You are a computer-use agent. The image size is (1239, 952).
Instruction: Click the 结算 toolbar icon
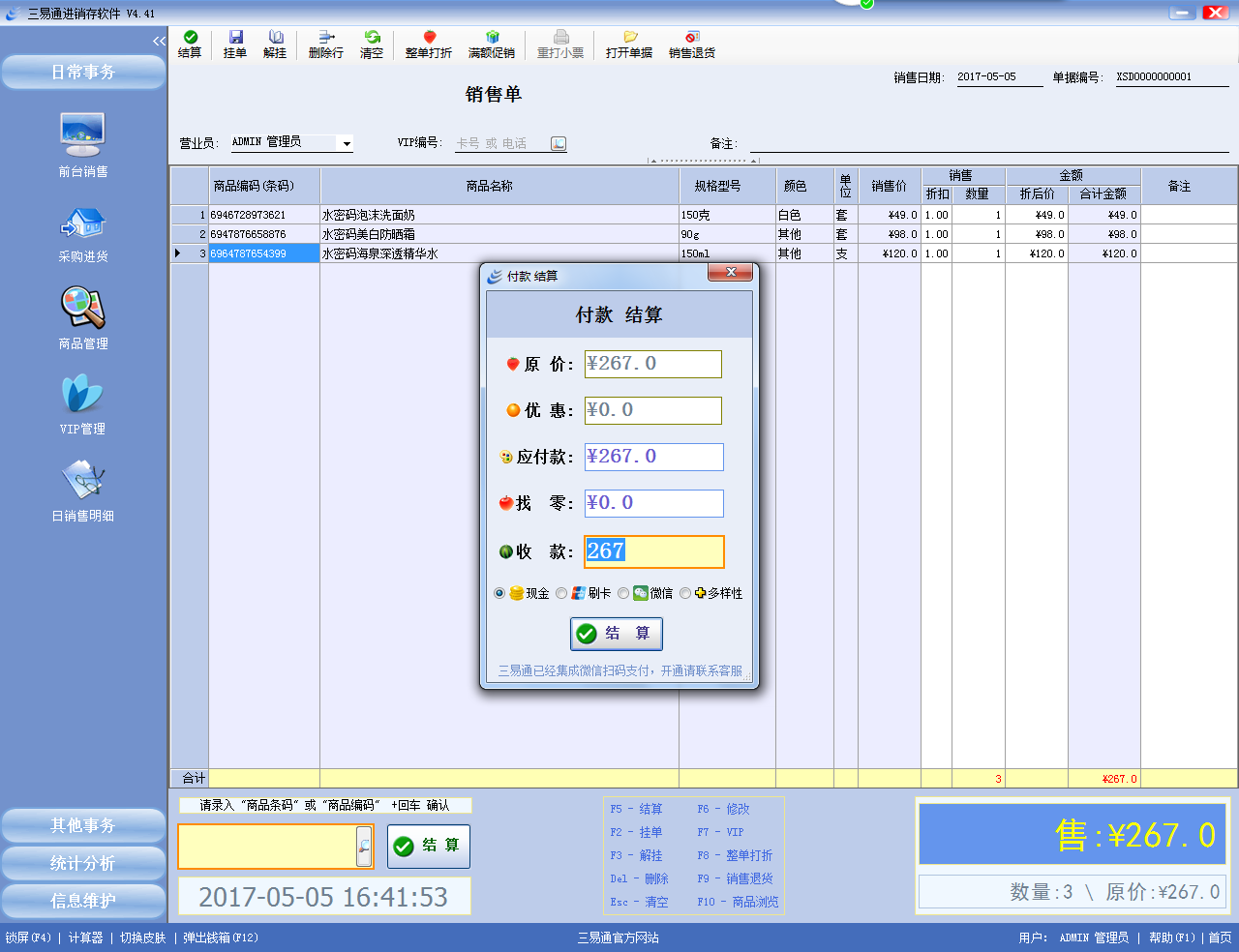click(x=190, y=45)
